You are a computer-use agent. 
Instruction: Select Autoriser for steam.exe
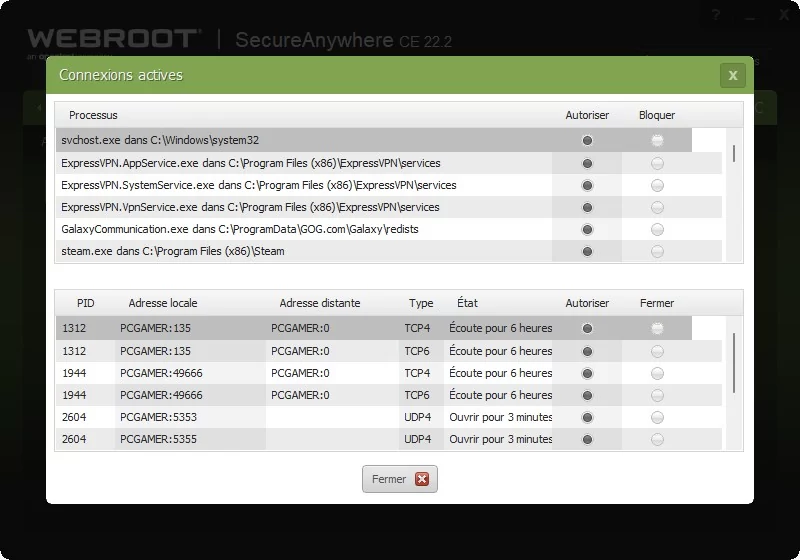587,251
